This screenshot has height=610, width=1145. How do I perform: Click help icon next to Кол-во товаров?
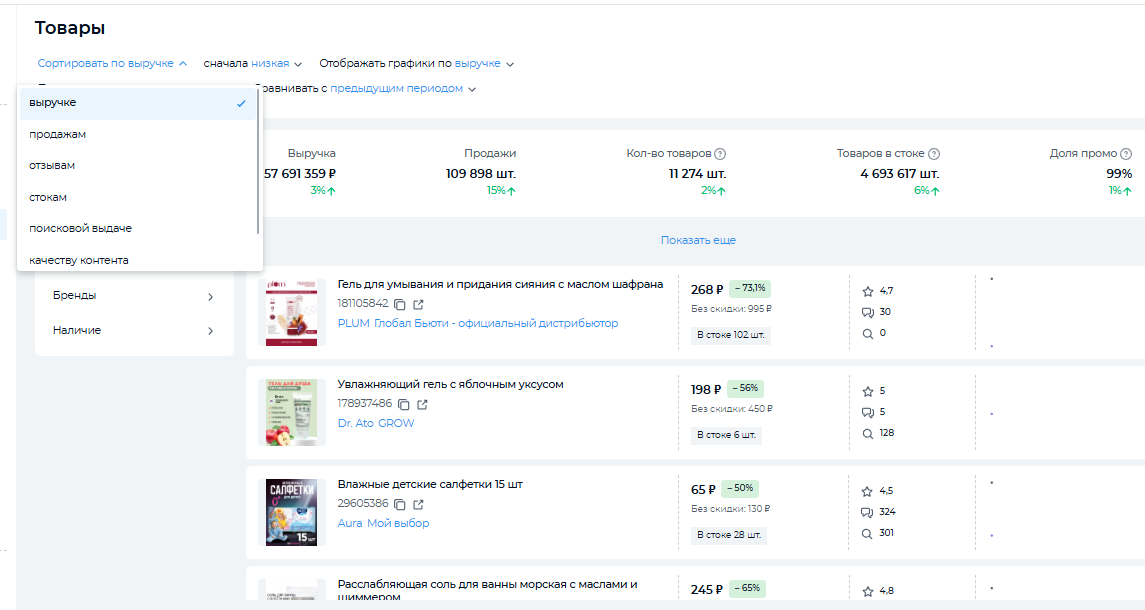720,154
